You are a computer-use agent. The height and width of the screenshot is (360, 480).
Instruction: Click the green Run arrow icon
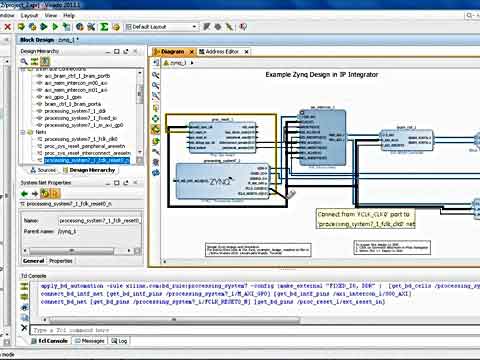coord(55,27)
